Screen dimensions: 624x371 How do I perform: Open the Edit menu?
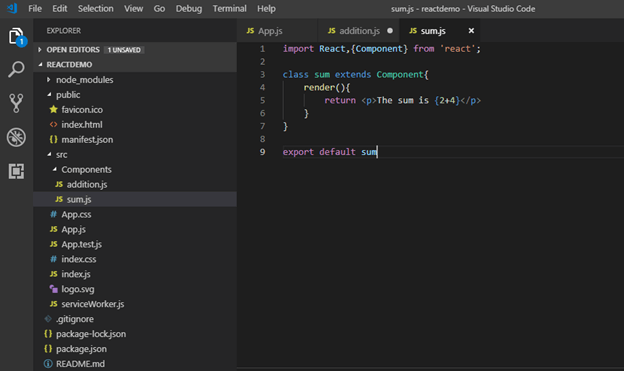tap(60, 8)
